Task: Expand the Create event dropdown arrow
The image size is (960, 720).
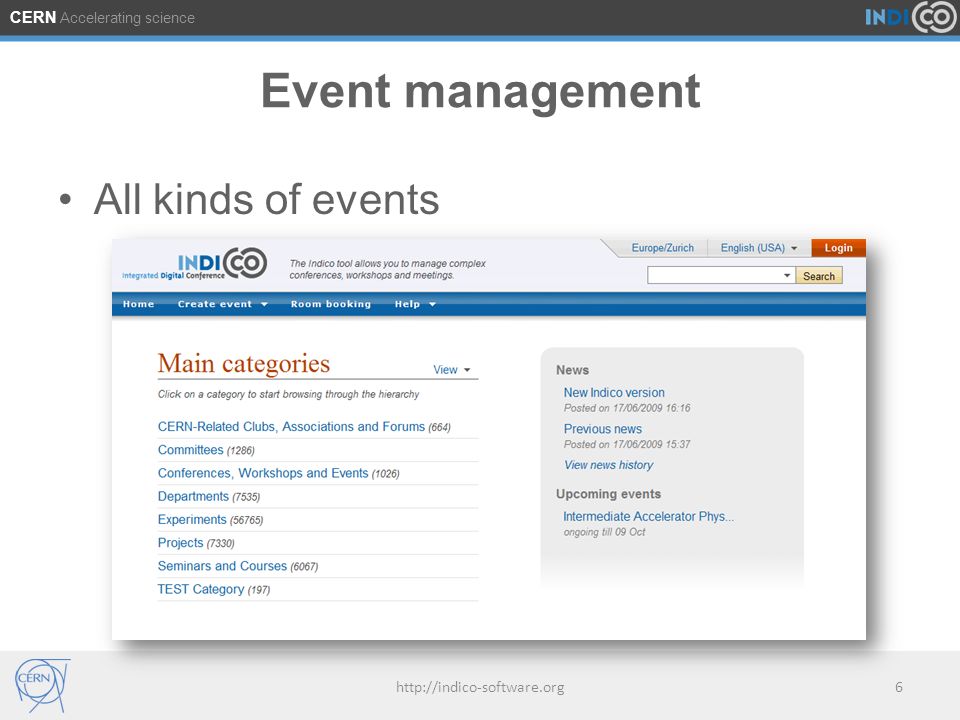Action: 264,304
